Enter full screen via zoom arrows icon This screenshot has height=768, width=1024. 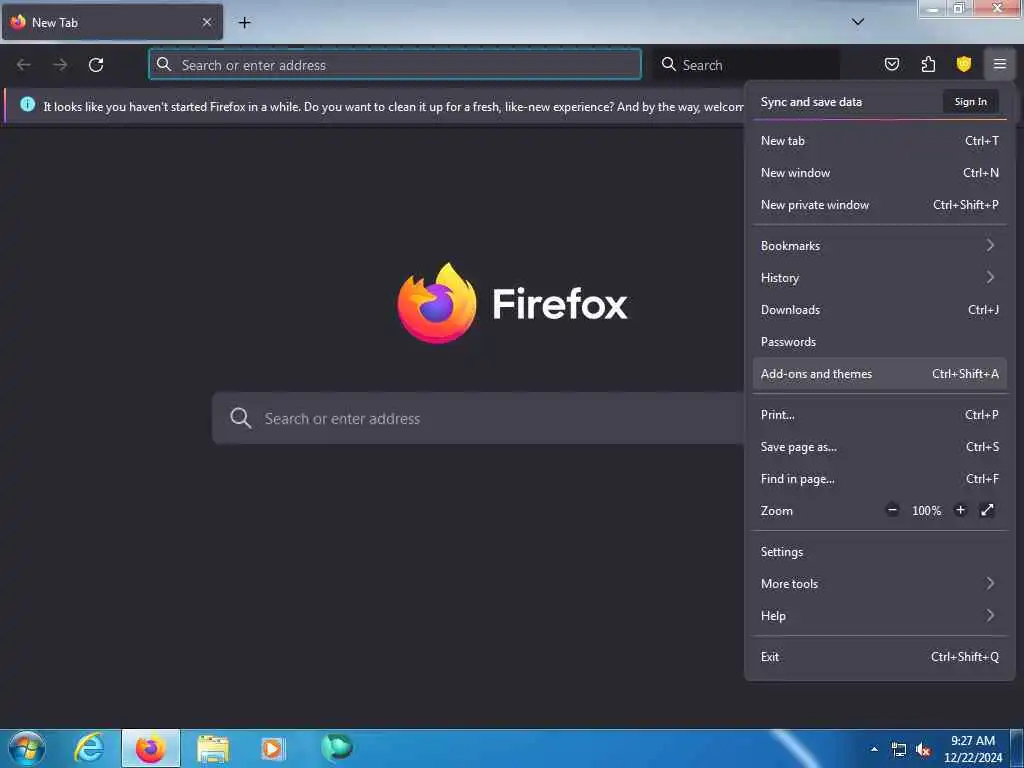pos(987,510)
